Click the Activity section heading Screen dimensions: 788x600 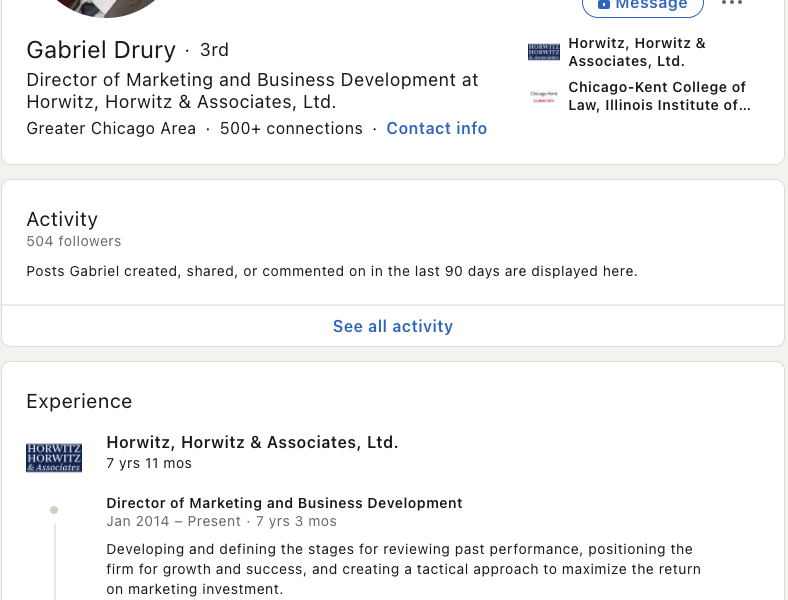[62, 219]
